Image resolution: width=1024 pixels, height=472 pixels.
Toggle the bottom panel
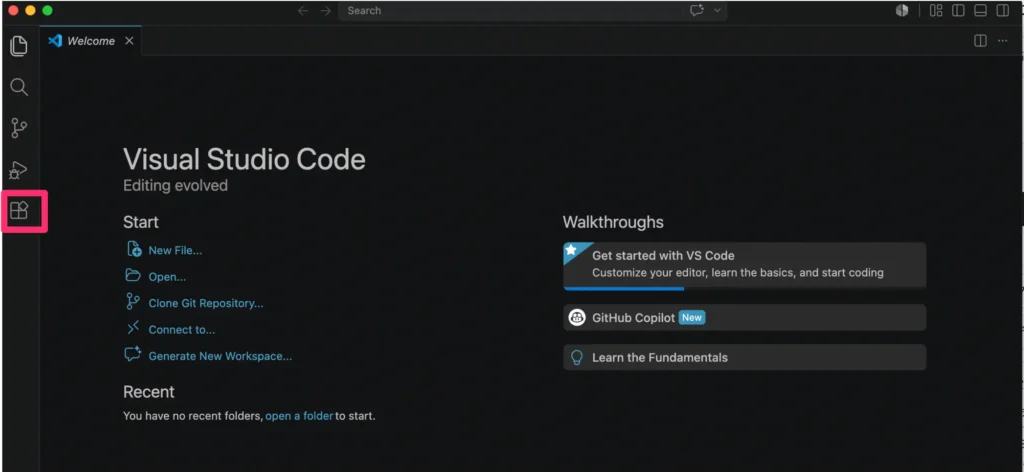tap(980, 10)
